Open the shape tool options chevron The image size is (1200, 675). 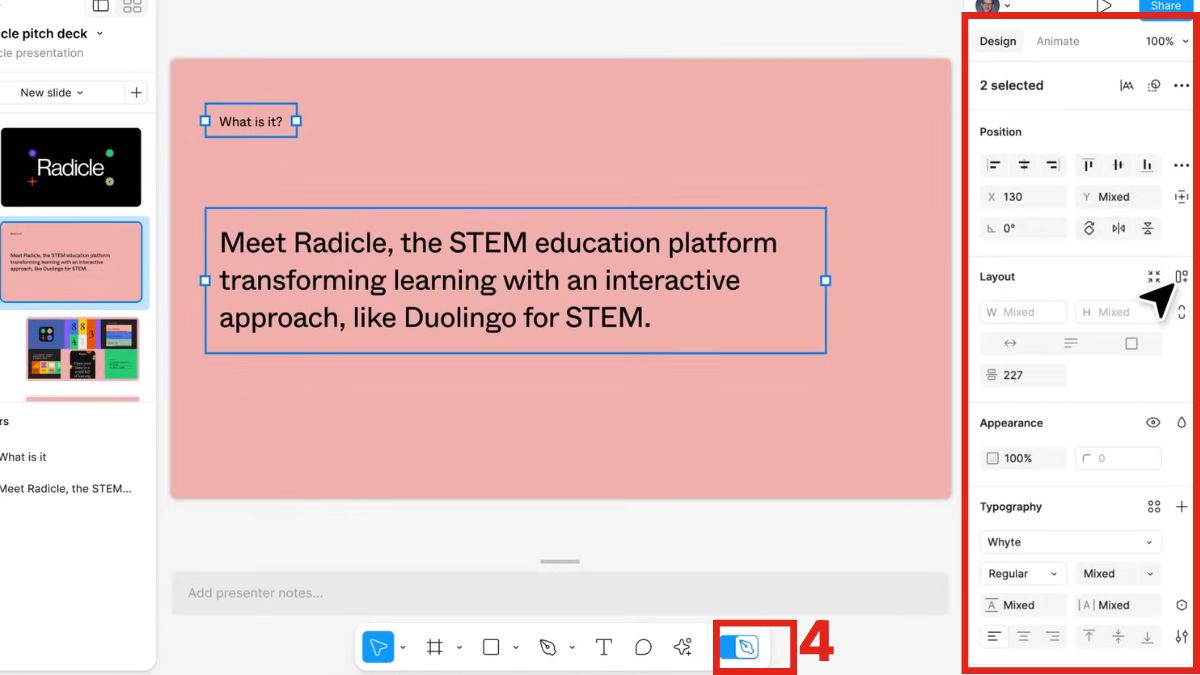click(516, 648)
